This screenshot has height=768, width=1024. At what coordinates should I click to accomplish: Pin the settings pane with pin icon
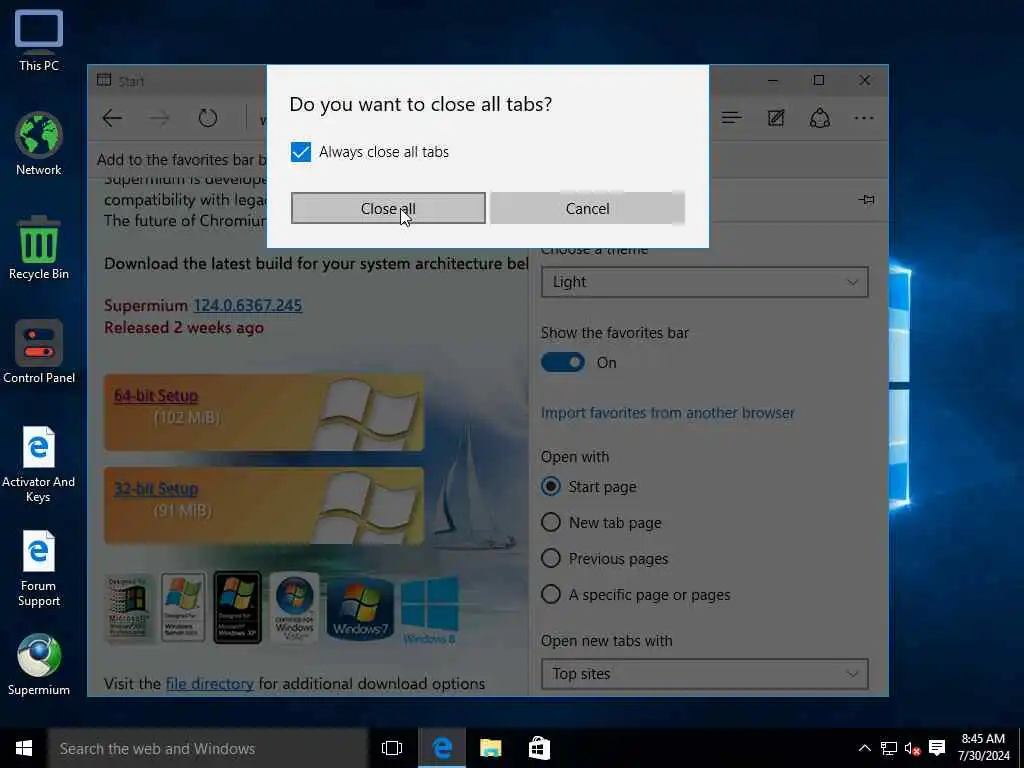point(867,200)
